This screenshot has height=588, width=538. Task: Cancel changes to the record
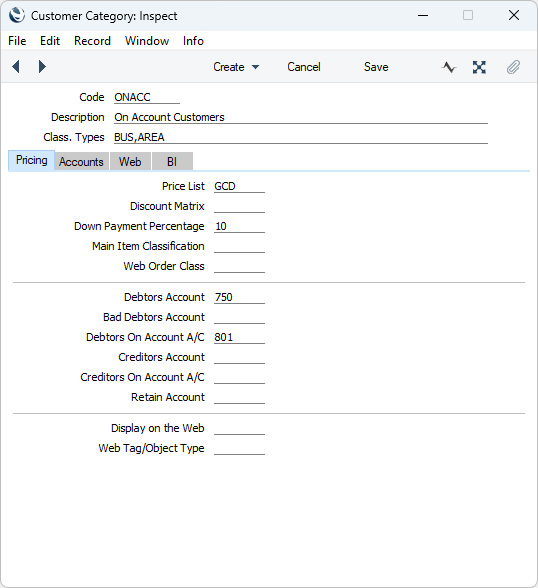click(x=304, y=67)
